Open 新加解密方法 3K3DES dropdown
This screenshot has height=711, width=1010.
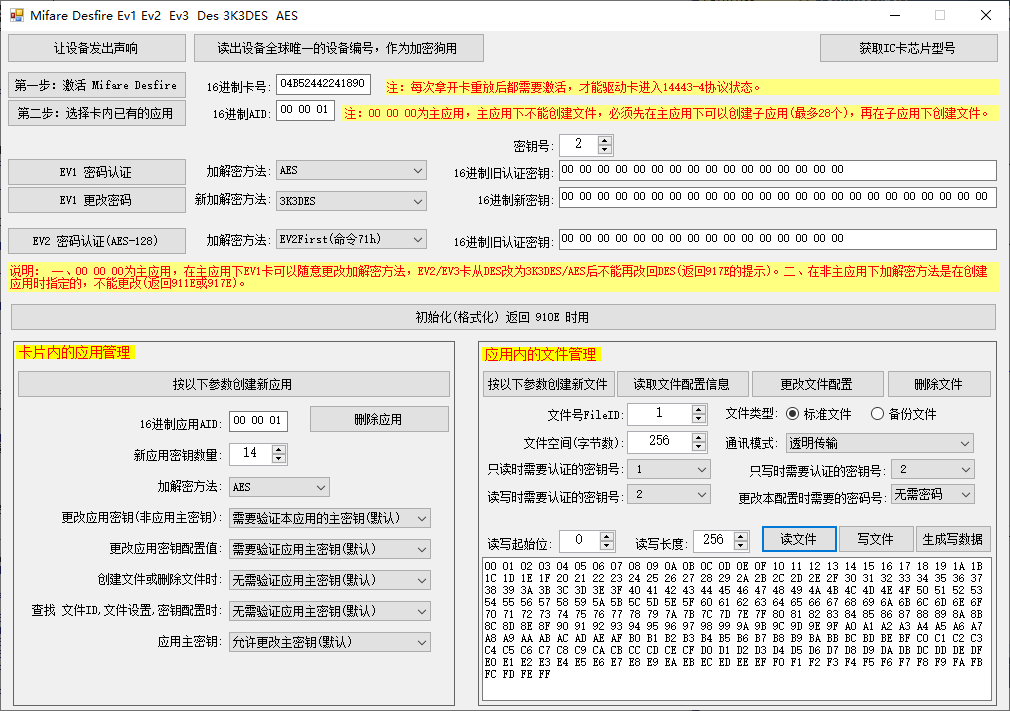[x=351, y=201]
